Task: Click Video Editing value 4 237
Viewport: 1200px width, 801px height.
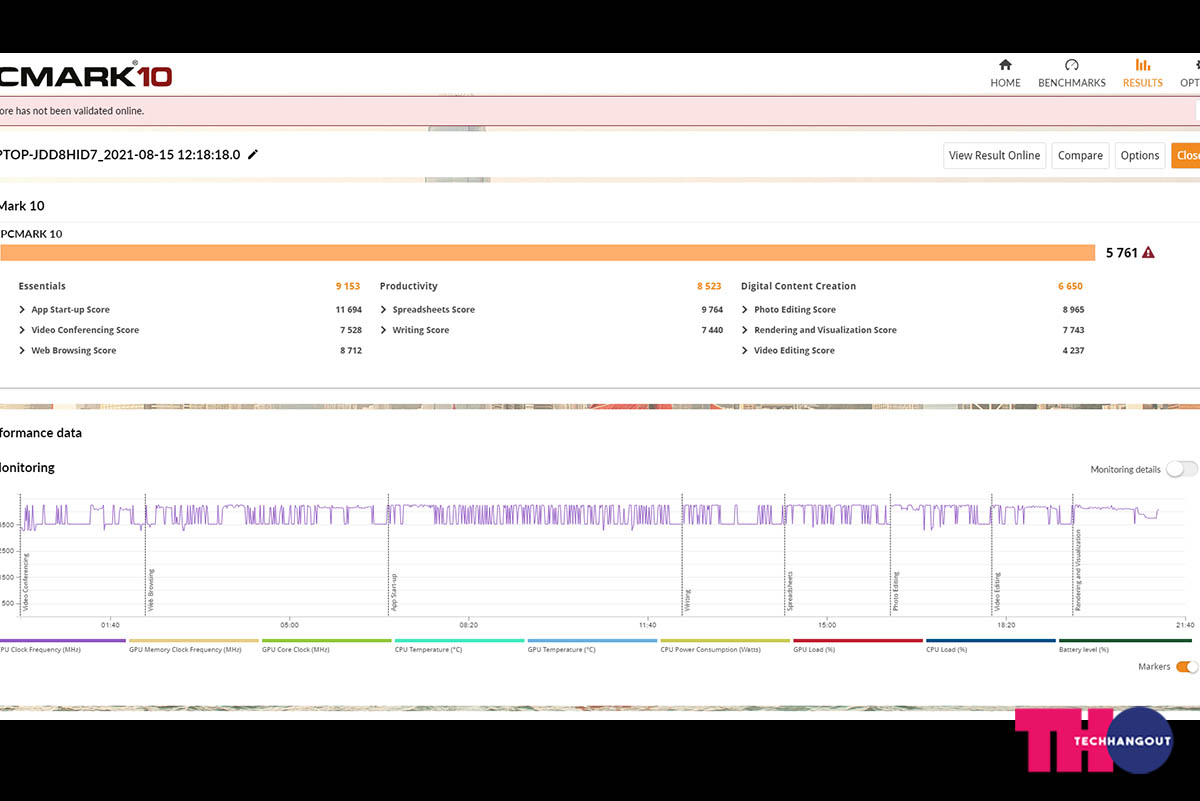Action: click(x=1073, y=351)
